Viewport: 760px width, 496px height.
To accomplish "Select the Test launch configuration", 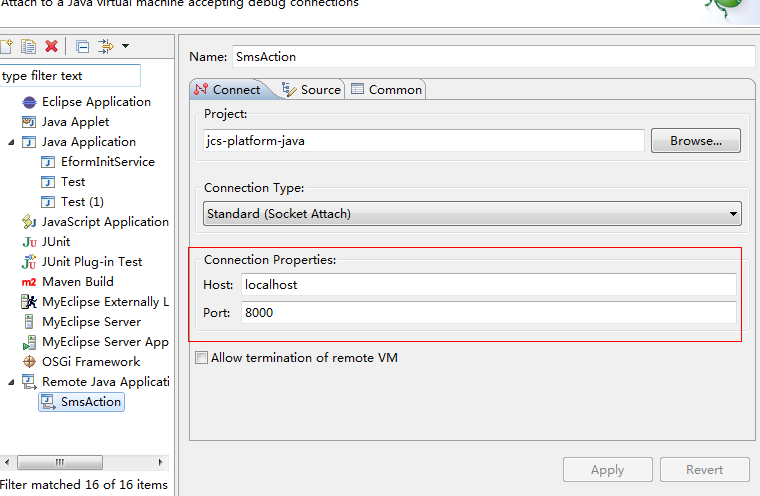I will [73, 182].
